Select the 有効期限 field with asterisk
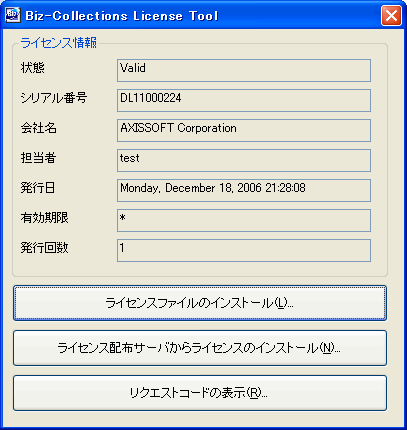This screenshot has width=407, height=430. 244,220
